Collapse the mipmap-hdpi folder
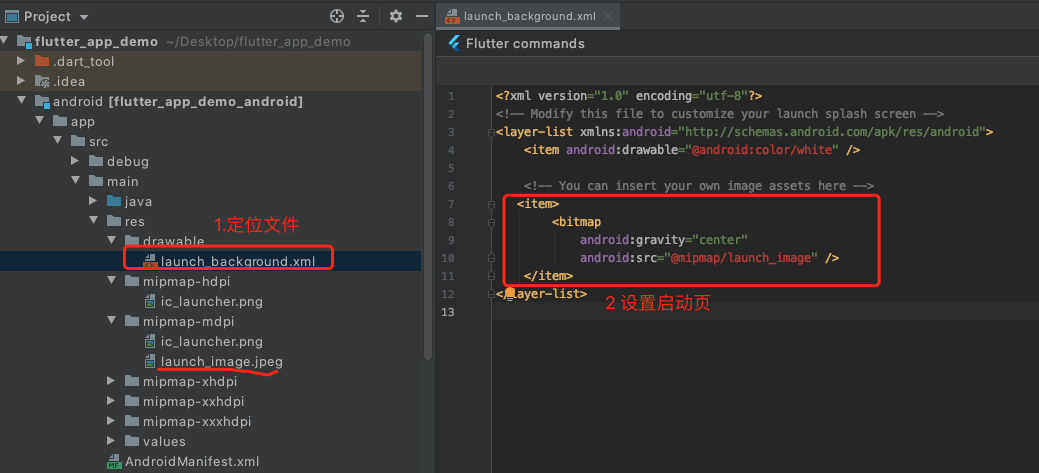 111,281
